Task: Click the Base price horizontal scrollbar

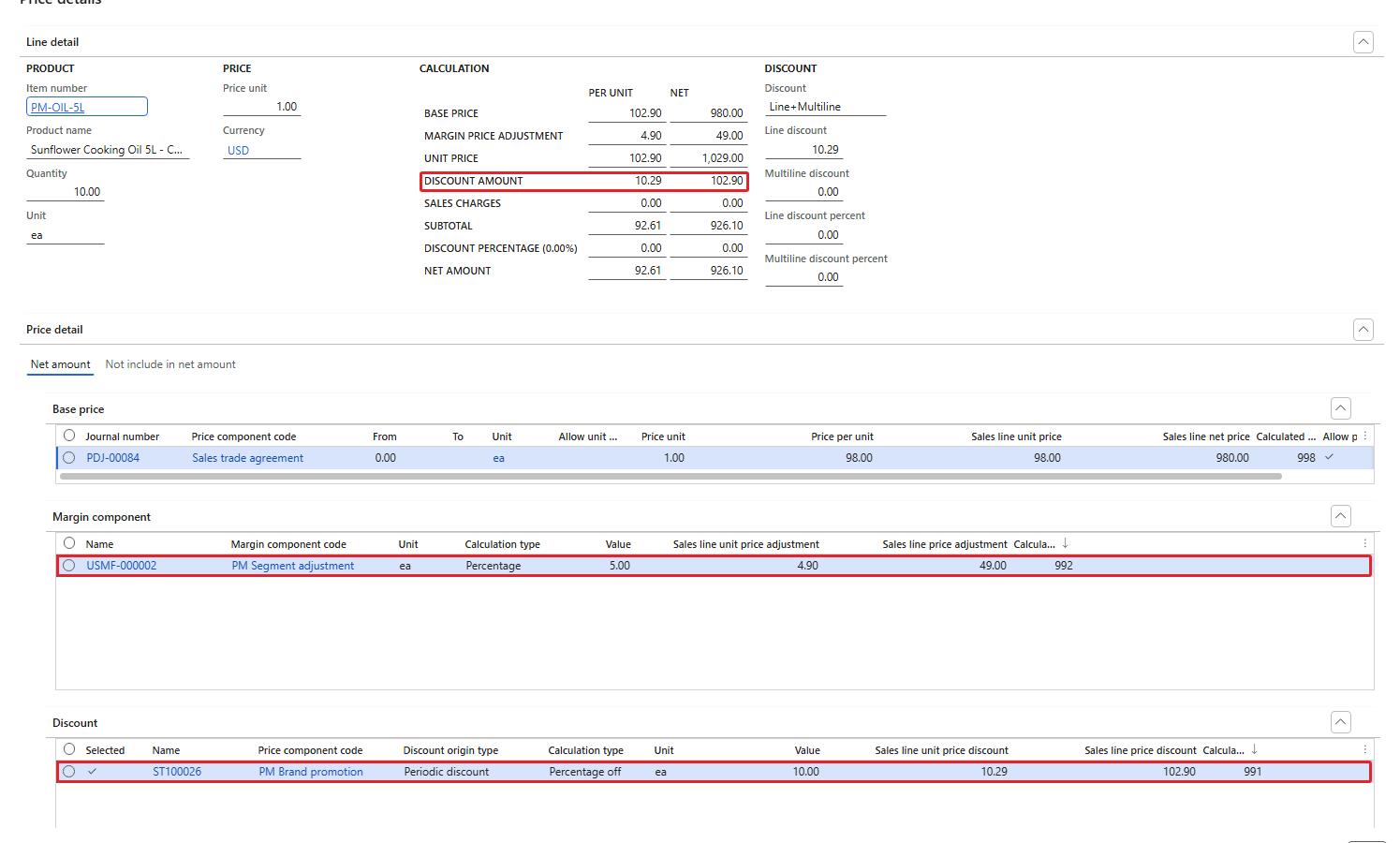Action: [671, 477]
